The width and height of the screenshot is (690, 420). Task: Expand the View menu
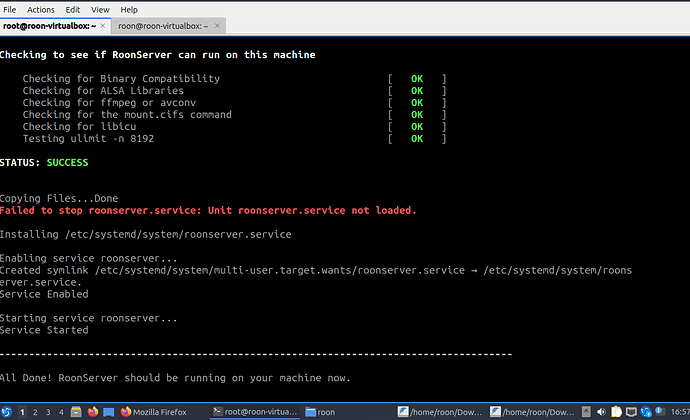[101, 8]
